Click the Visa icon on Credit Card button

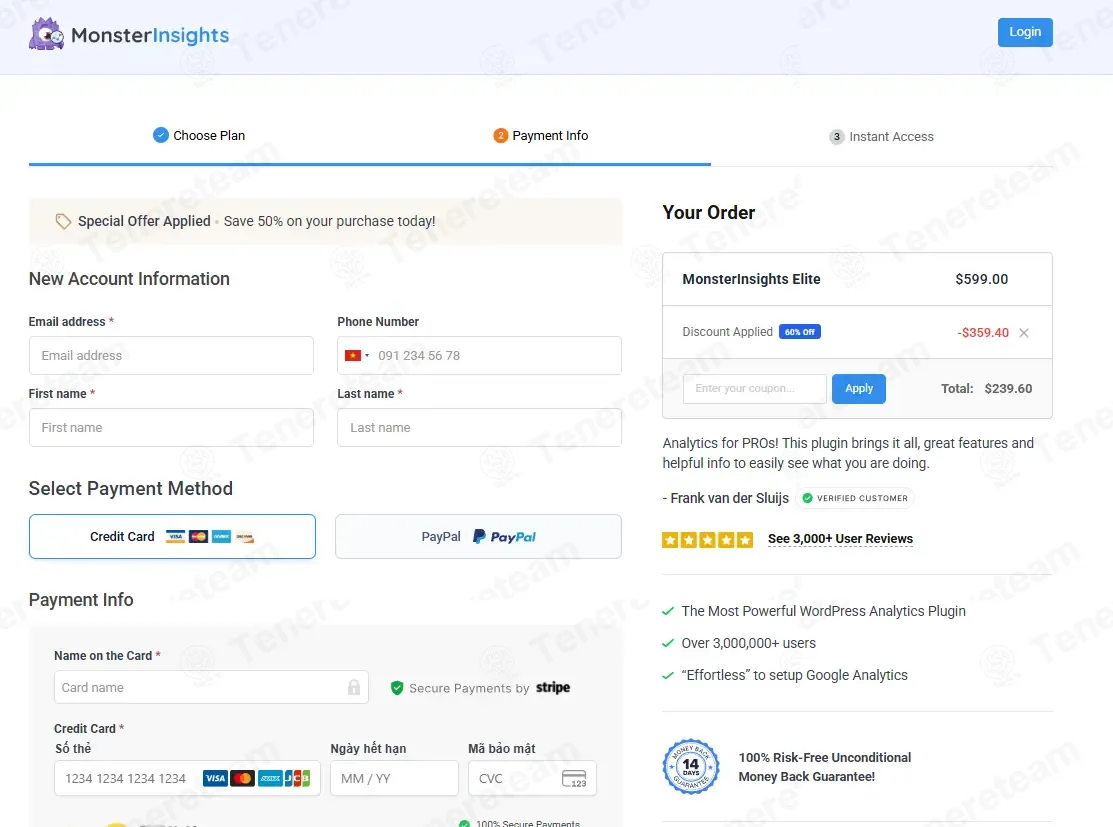pyautogui.click(x=175, y=537)
